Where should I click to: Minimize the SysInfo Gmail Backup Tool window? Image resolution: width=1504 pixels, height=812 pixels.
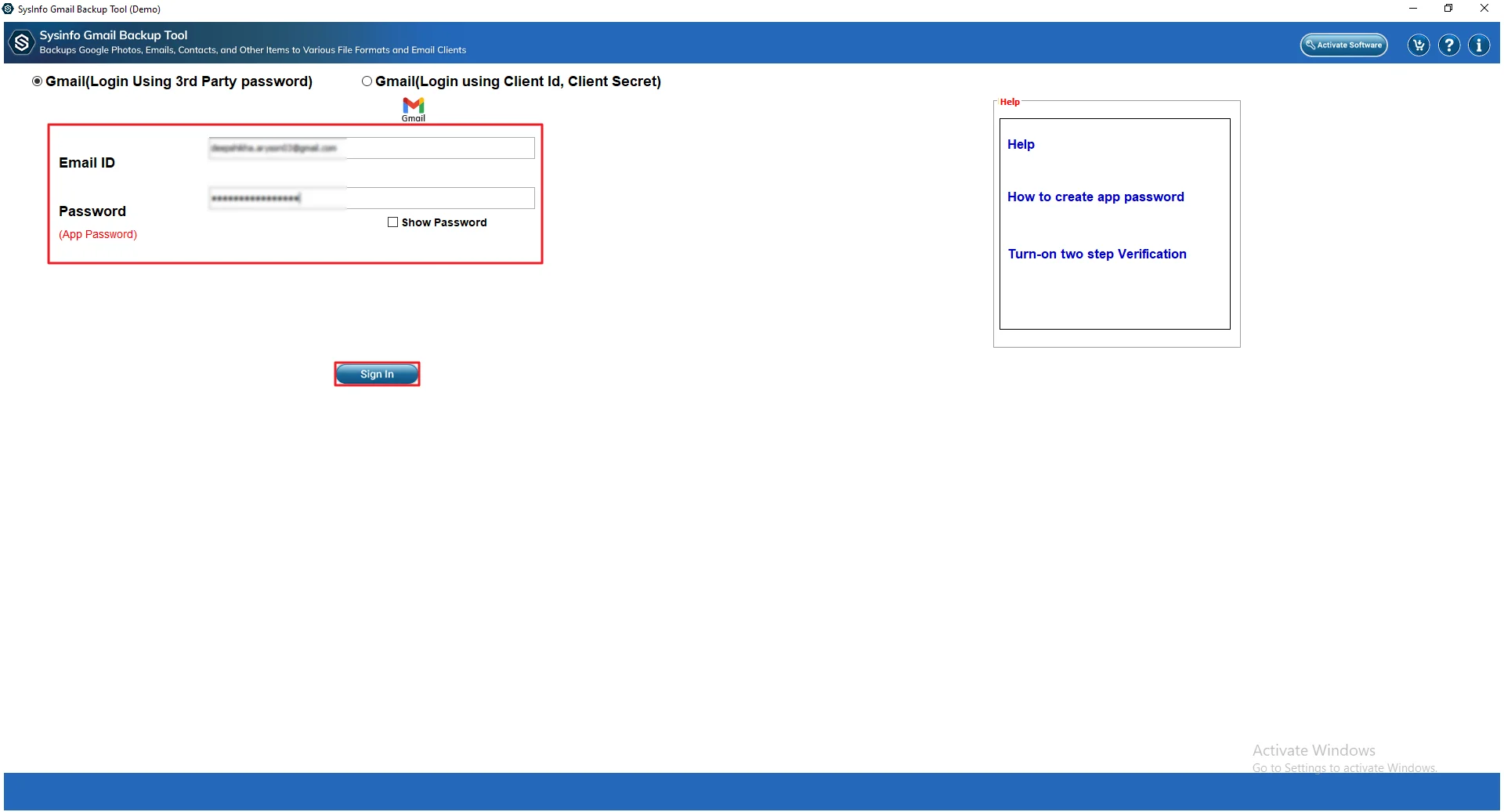1412,9
